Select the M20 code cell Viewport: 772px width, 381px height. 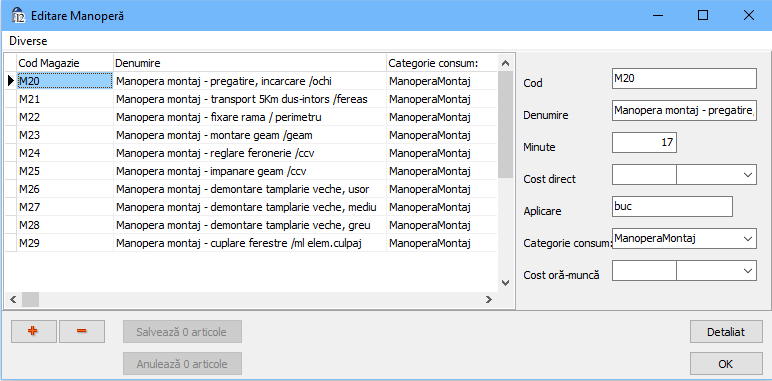65,81
